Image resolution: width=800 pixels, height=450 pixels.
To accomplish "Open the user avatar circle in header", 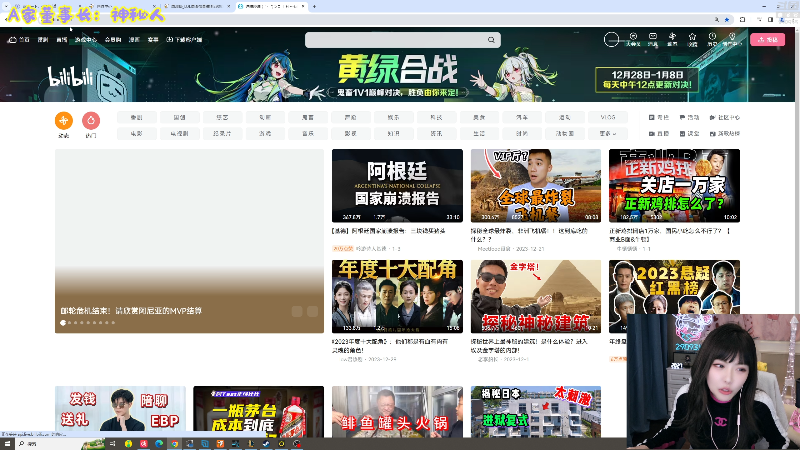I will pyautogui.click(x=611, y=39).
